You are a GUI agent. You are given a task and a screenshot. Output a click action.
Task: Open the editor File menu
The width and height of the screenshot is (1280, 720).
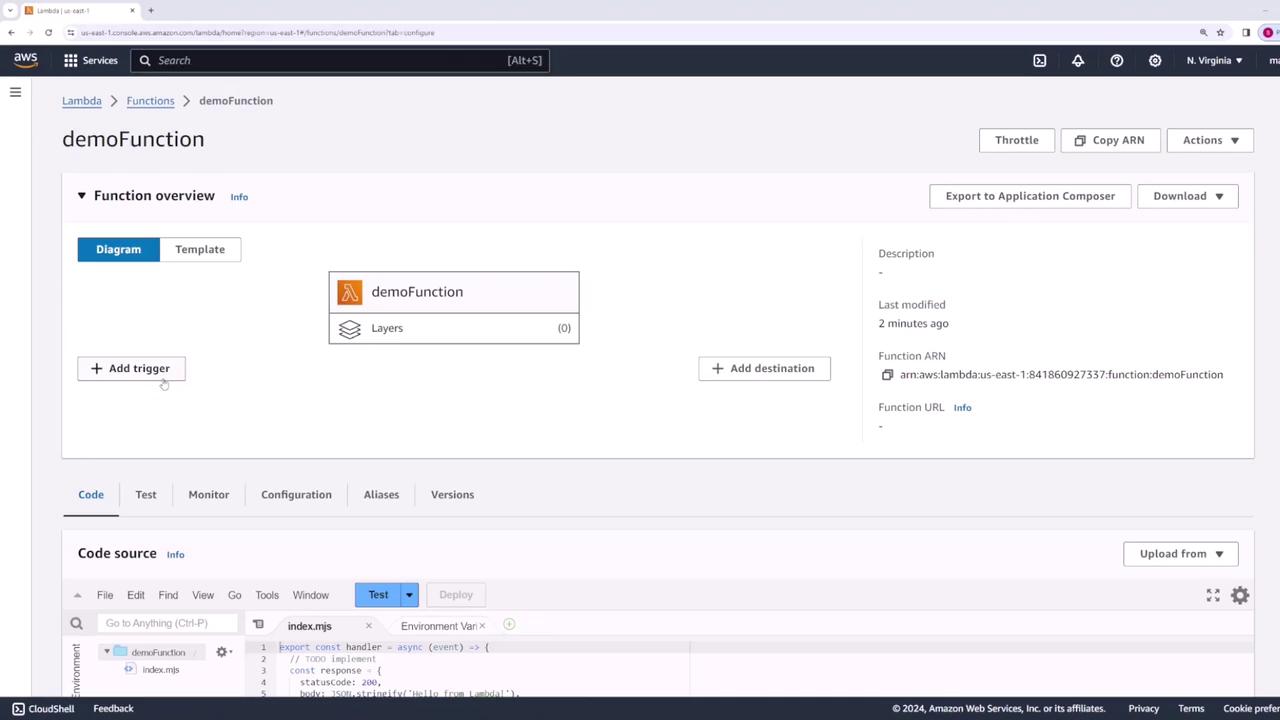tap(105, 595)
